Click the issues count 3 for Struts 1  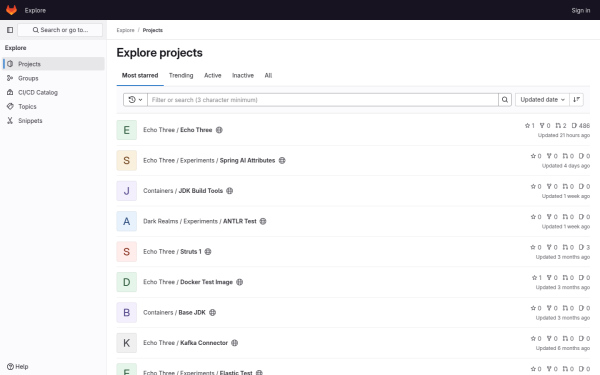tap(584, 247)
